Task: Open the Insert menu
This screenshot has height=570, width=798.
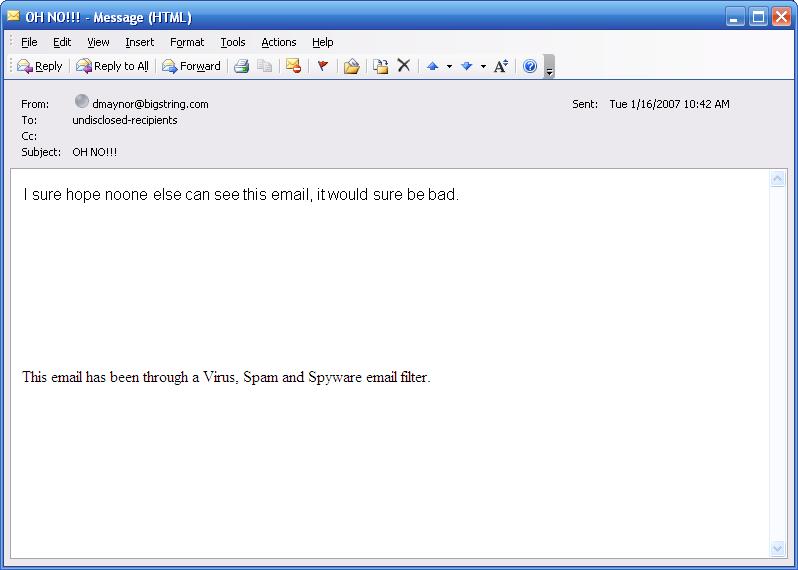Action: (x=139, y=42)
